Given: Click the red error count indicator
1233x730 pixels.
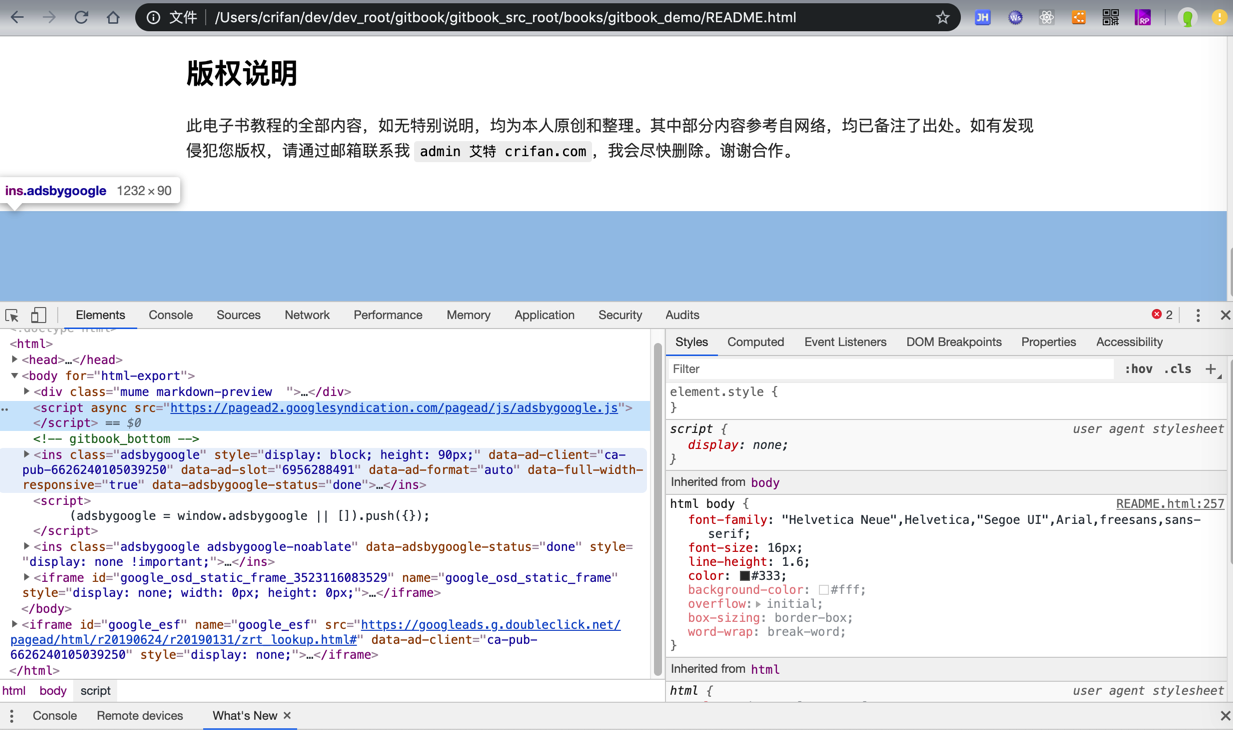Looking at the screenshot, I should coord(1162,315).
